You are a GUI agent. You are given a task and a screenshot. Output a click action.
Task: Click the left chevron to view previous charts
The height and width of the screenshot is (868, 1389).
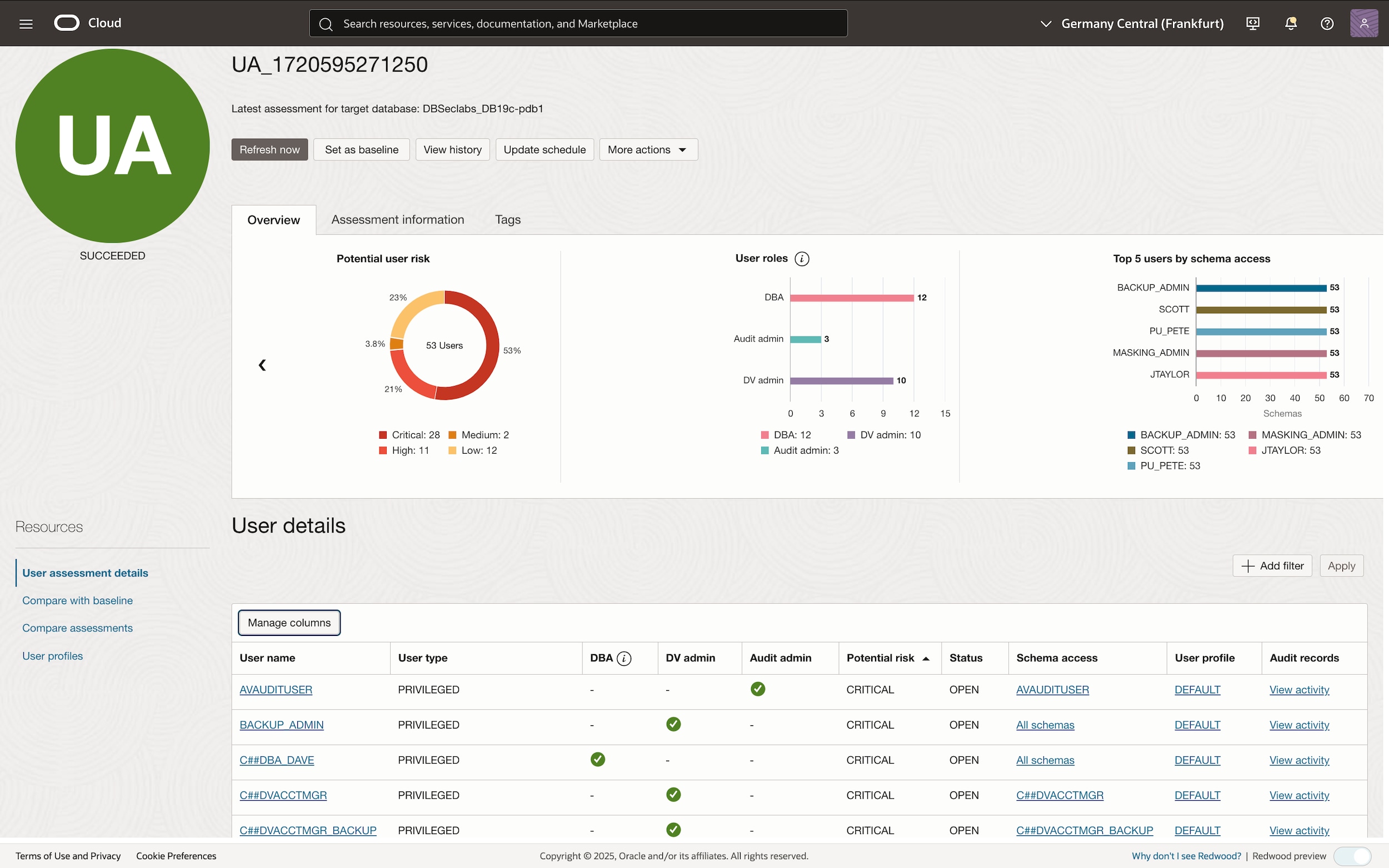click(262, 364)
